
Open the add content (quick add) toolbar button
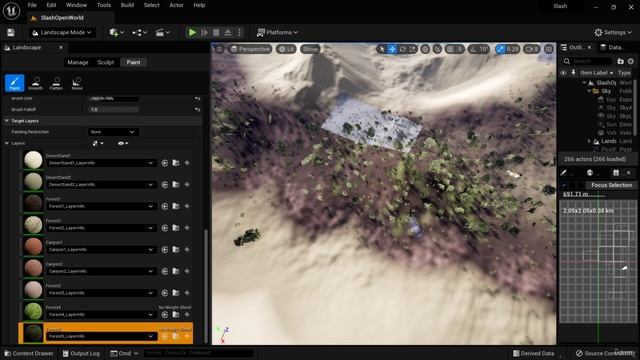pos(116,32)
